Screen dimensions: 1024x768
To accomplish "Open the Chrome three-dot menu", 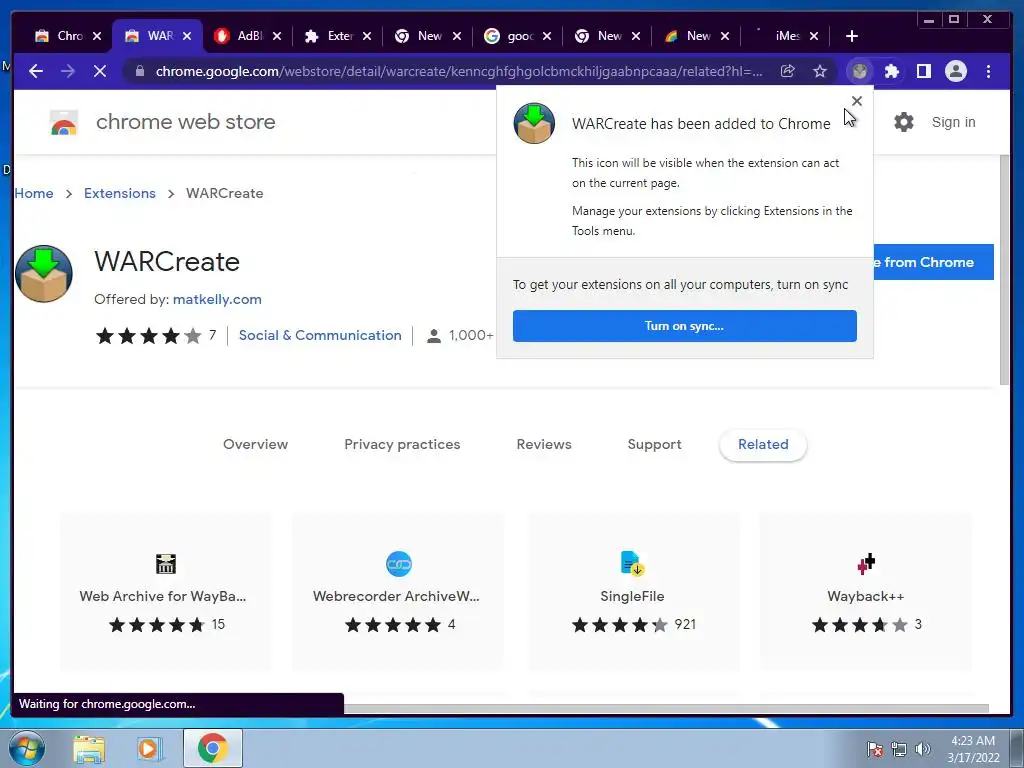I will point(988,71).
